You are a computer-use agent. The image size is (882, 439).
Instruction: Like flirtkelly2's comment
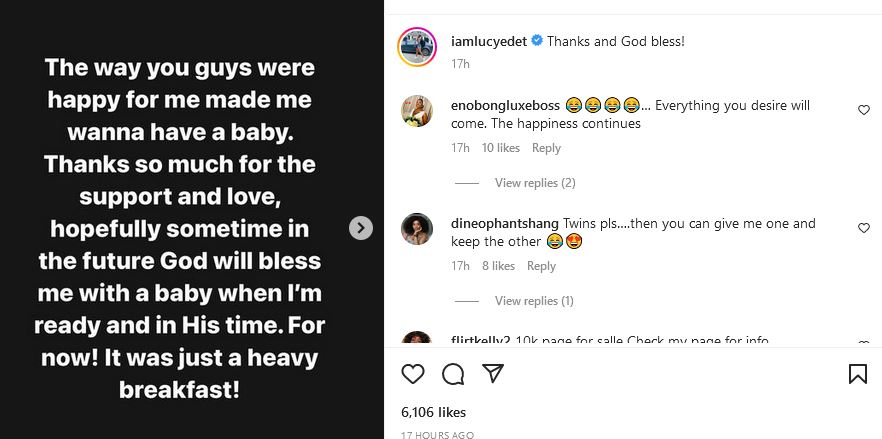[x=864, y=344]
